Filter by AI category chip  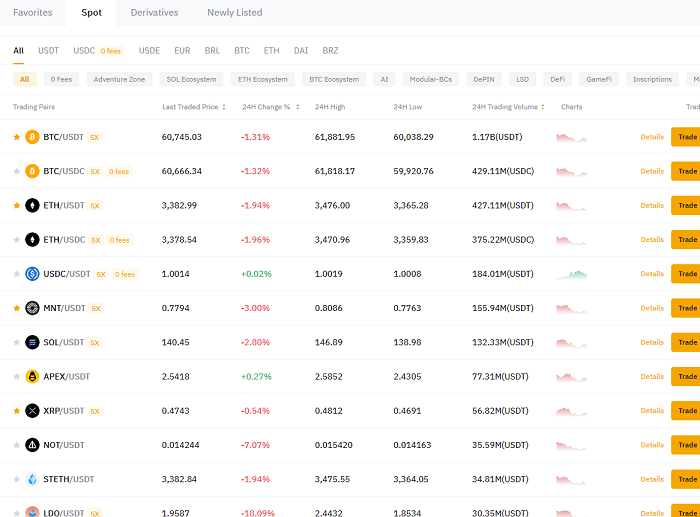click(384, 79)
